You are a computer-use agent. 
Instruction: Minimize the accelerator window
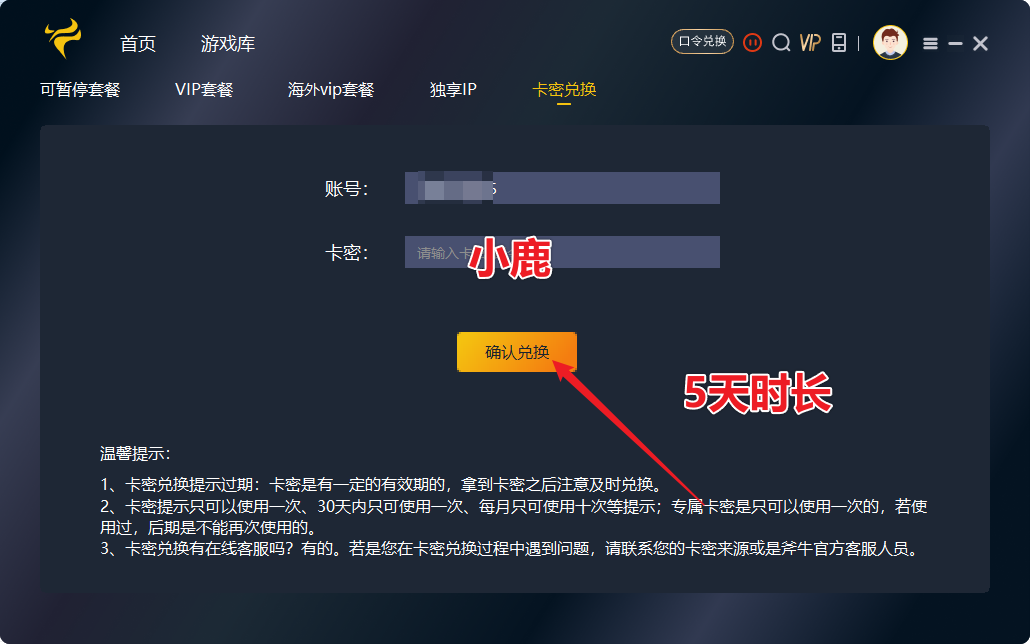coord(955,43)
